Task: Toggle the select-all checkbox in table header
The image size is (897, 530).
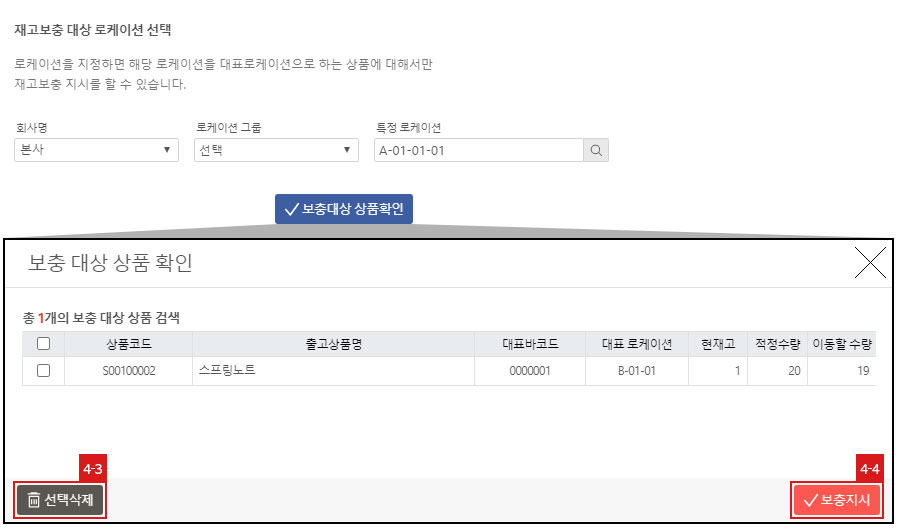Action: point(43,344)
